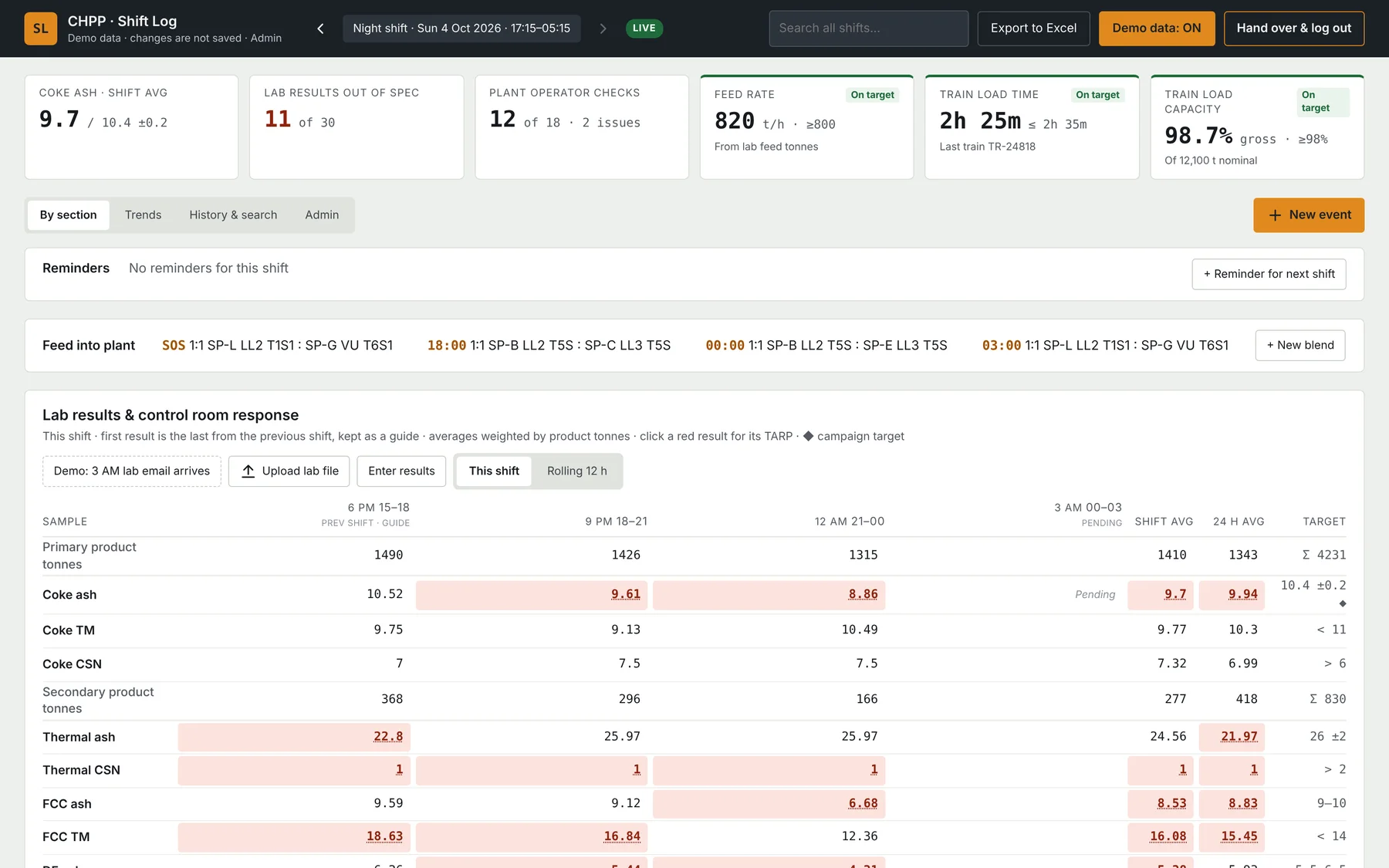Click Hand over & log out

coord(1293,29)
